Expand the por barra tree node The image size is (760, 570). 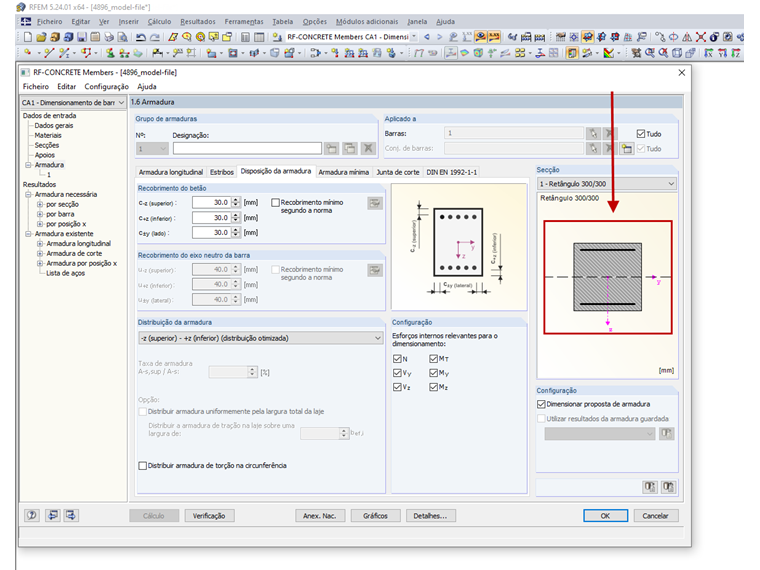click(40, 214)
